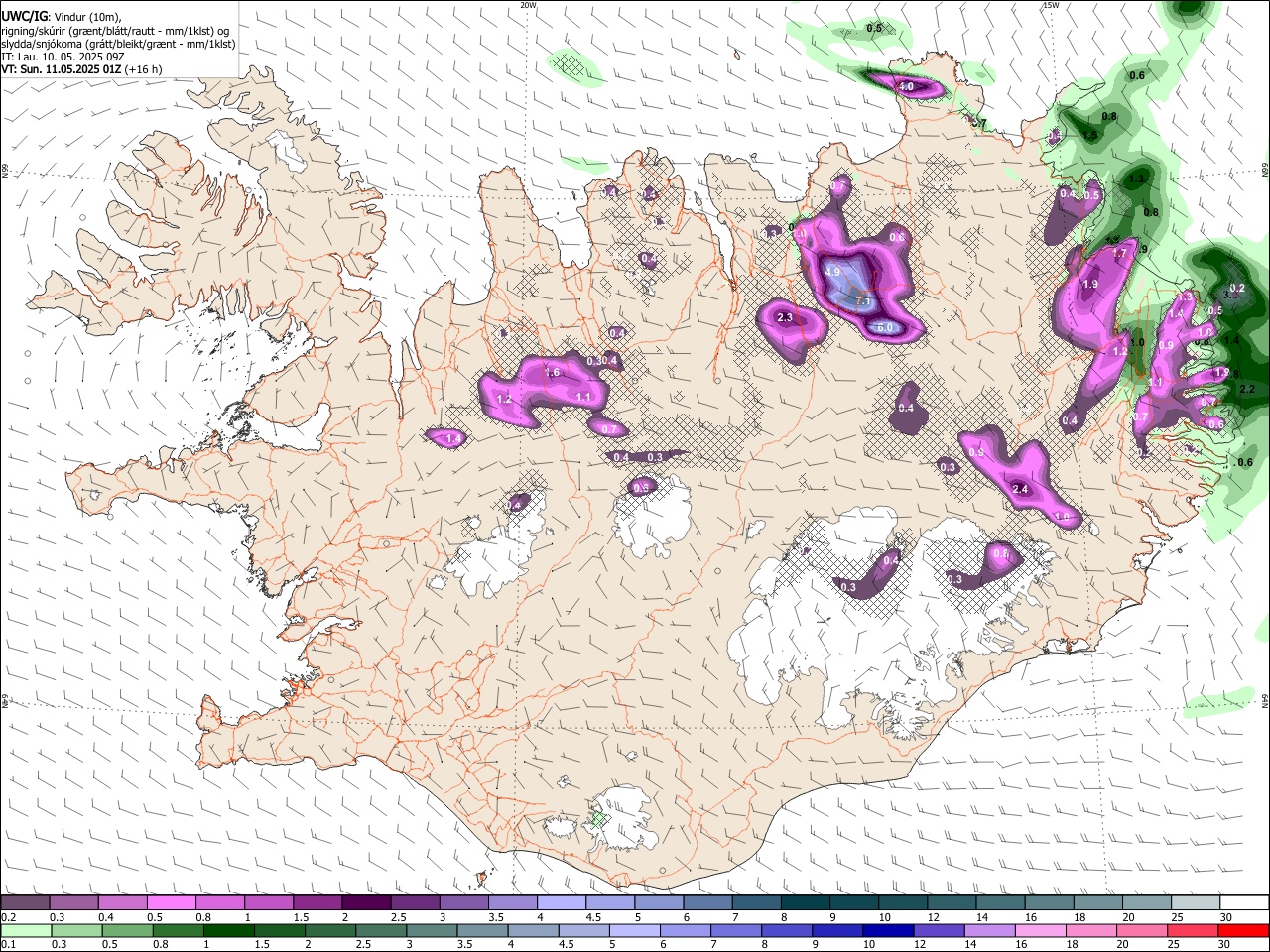Click the 20W longitude label
The image size is (1270, 952).
tap(528, 5)
